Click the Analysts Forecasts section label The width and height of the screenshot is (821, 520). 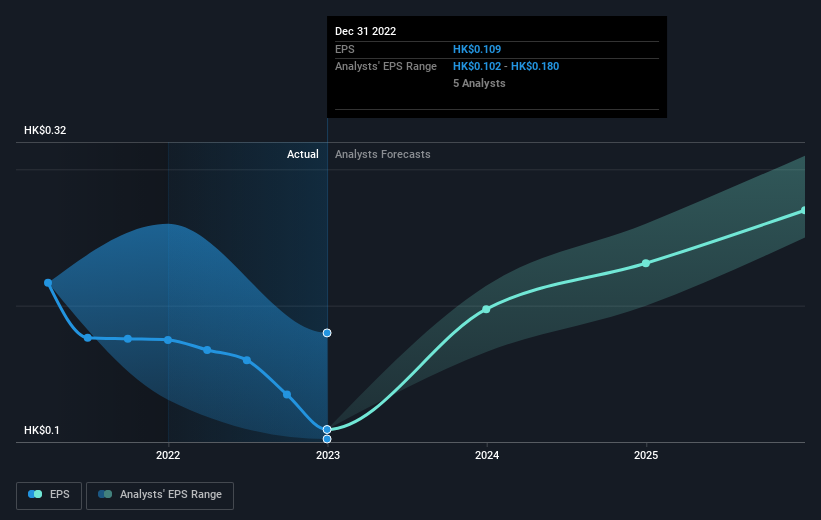pyautogui.click(x=383, y=154)
